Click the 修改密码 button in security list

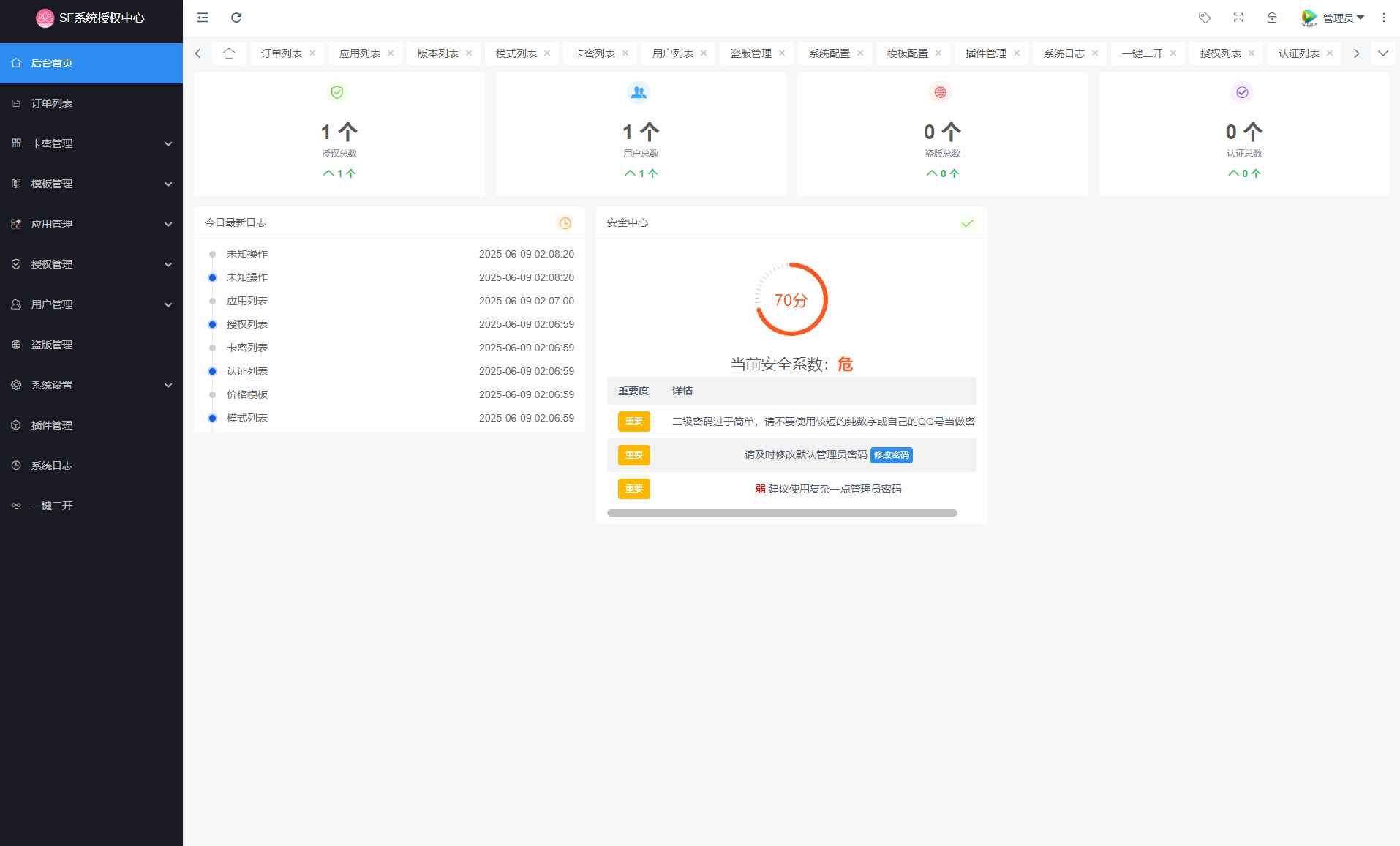coord(891,454)
